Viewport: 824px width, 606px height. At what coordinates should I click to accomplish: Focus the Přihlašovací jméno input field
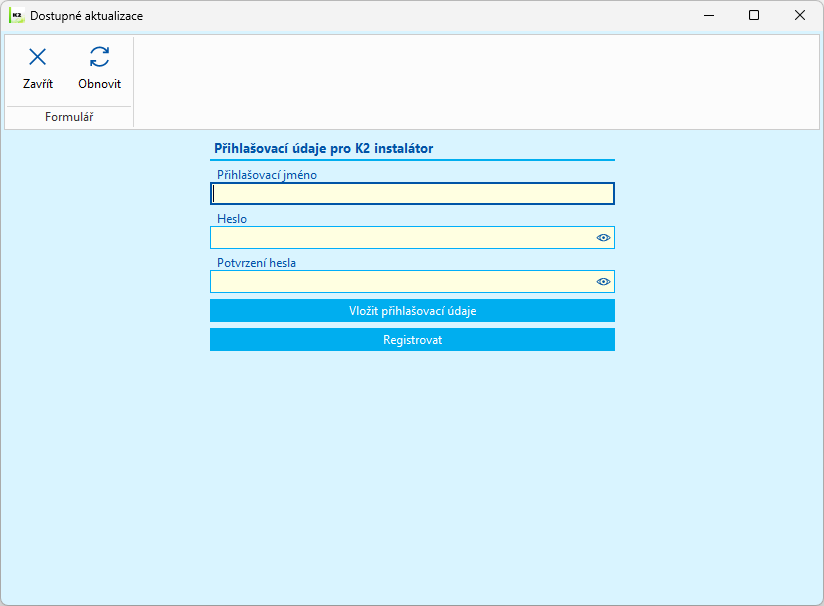(412, 193)
